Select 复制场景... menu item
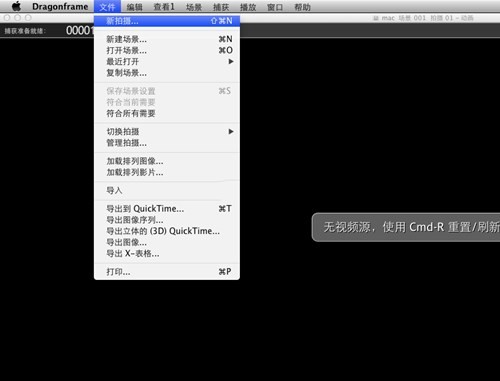500x381 pixels. tap(167, 73)
